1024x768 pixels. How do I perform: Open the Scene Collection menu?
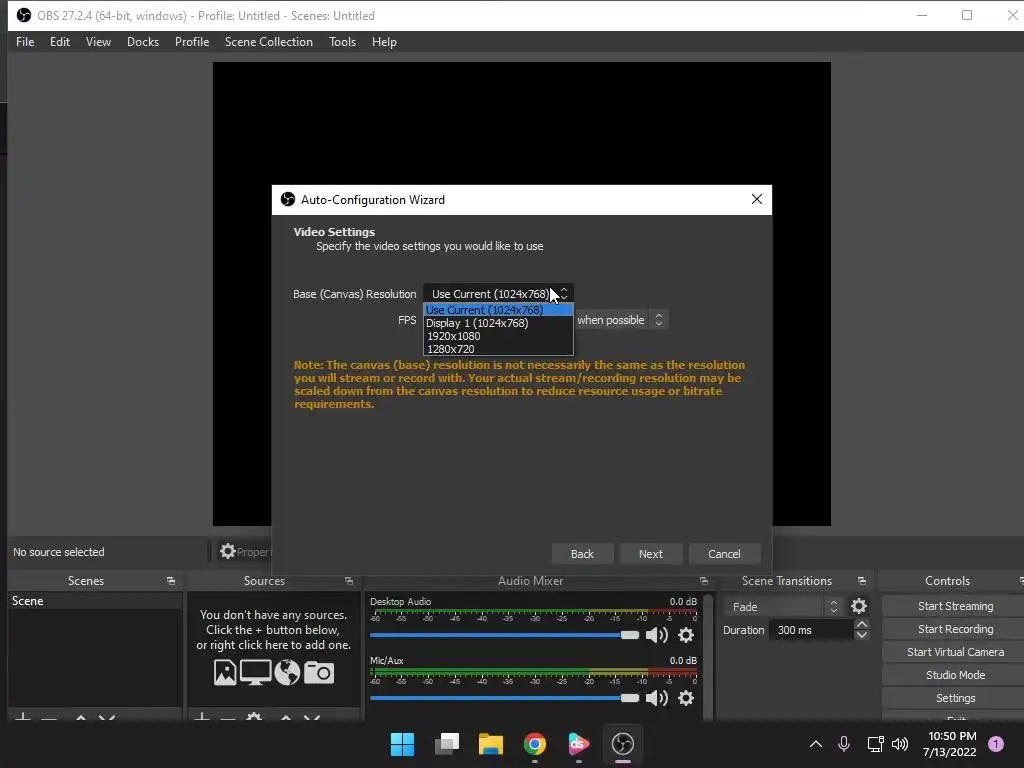(x=268, y=42)
